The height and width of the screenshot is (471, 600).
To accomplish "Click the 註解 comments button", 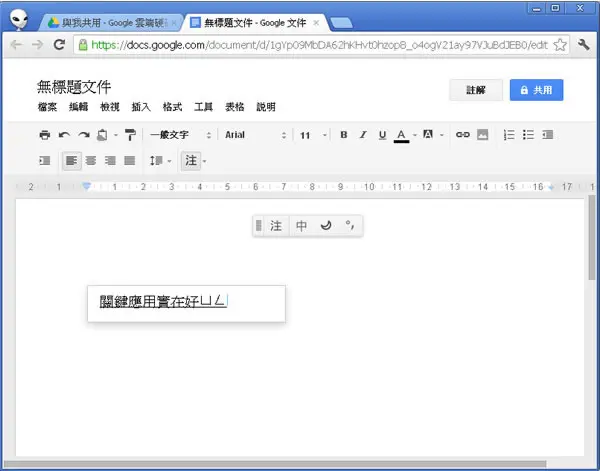I will tap(476, 90).
